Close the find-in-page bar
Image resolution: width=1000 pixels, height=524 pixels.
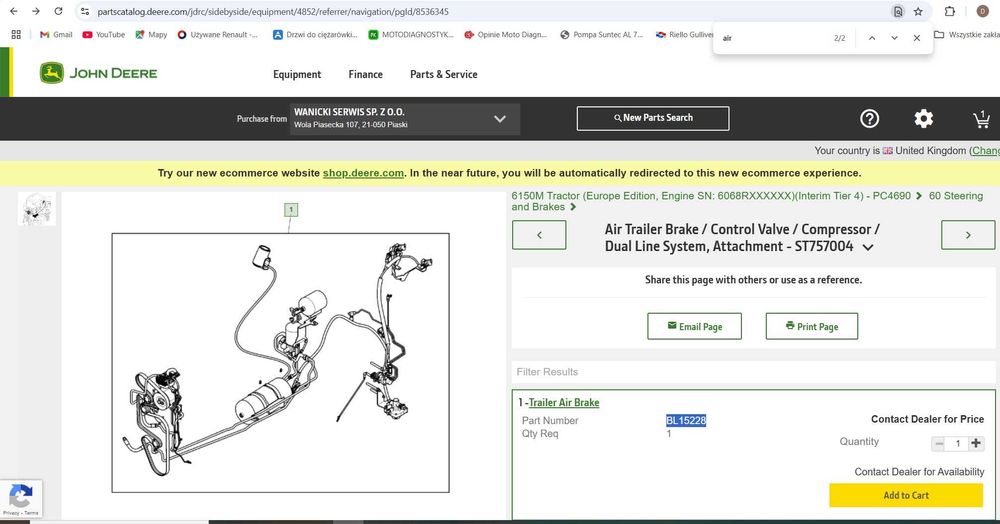tap(916, 38)
